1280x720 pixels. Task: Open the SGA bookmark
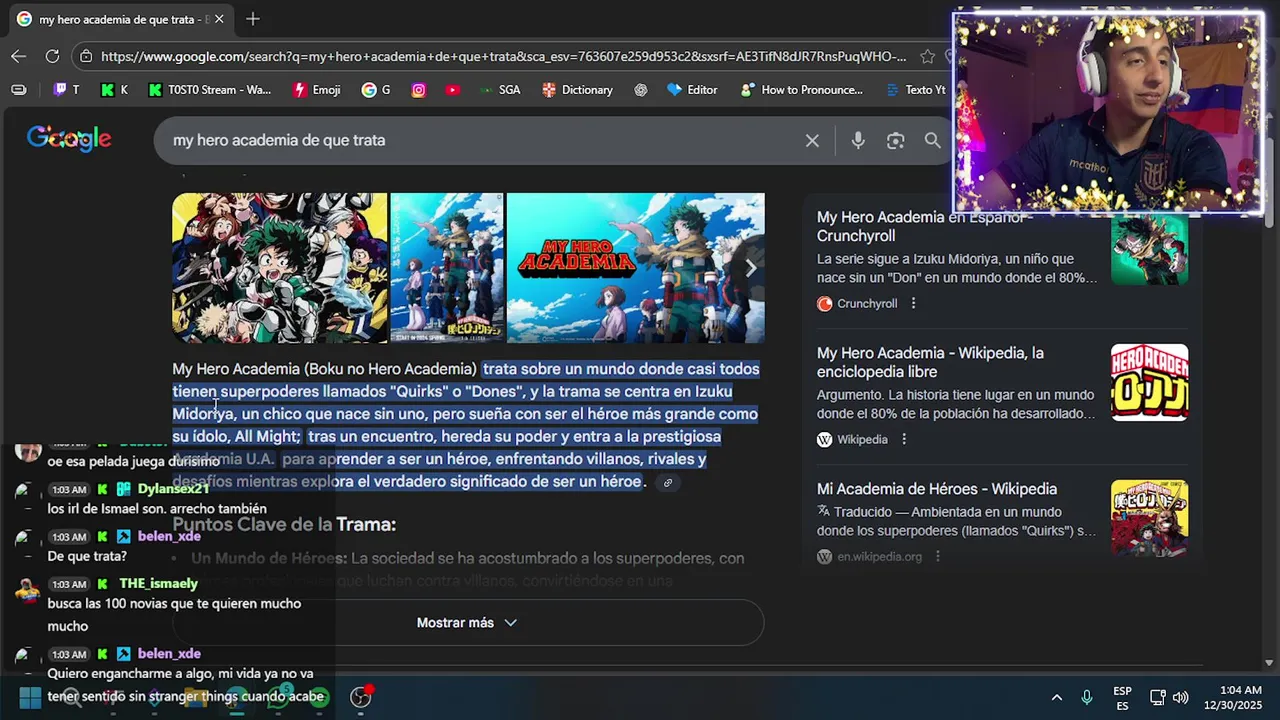click(499, 90)
